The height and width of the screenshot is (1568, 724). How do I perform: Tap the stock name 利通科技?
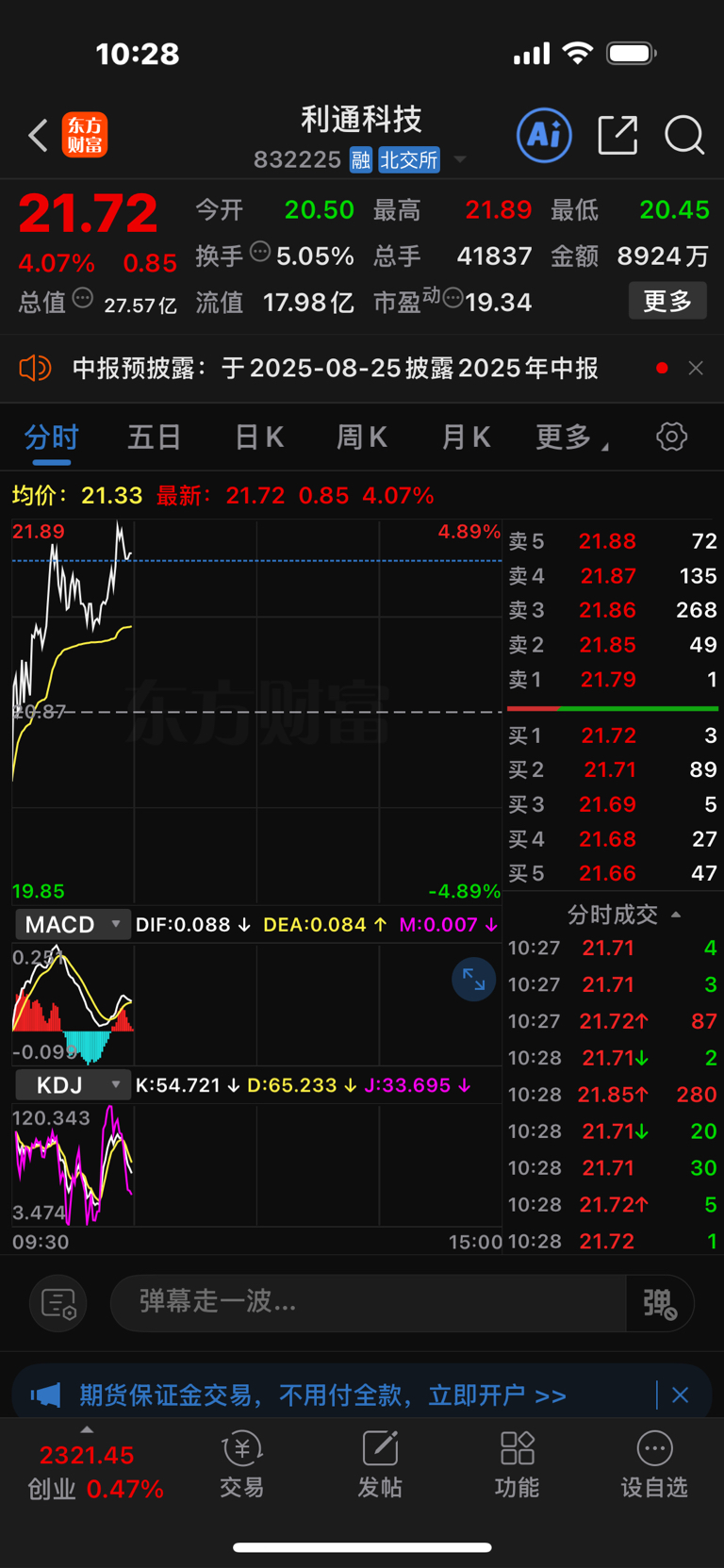[361, 120]
